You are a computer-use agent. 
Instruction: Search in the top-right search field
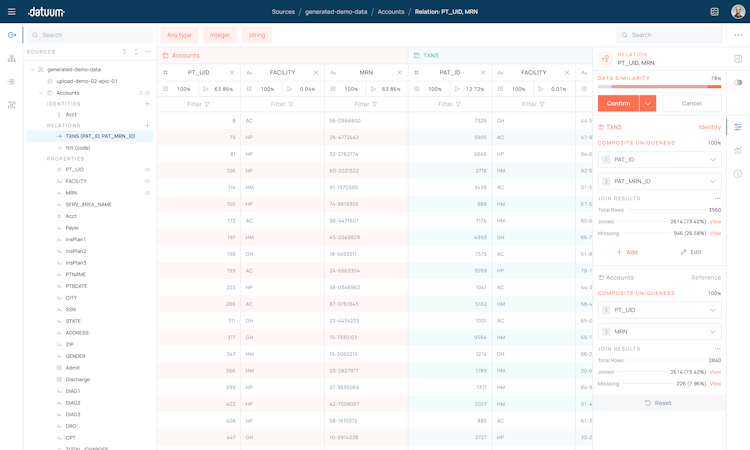[x=669, y=35]
